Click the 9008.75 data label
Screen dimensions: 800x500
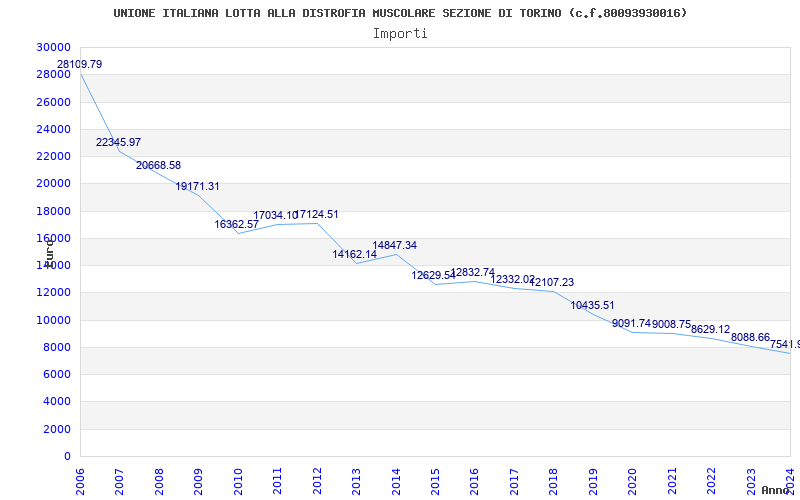pyautogui.click(x=671, y=324)
